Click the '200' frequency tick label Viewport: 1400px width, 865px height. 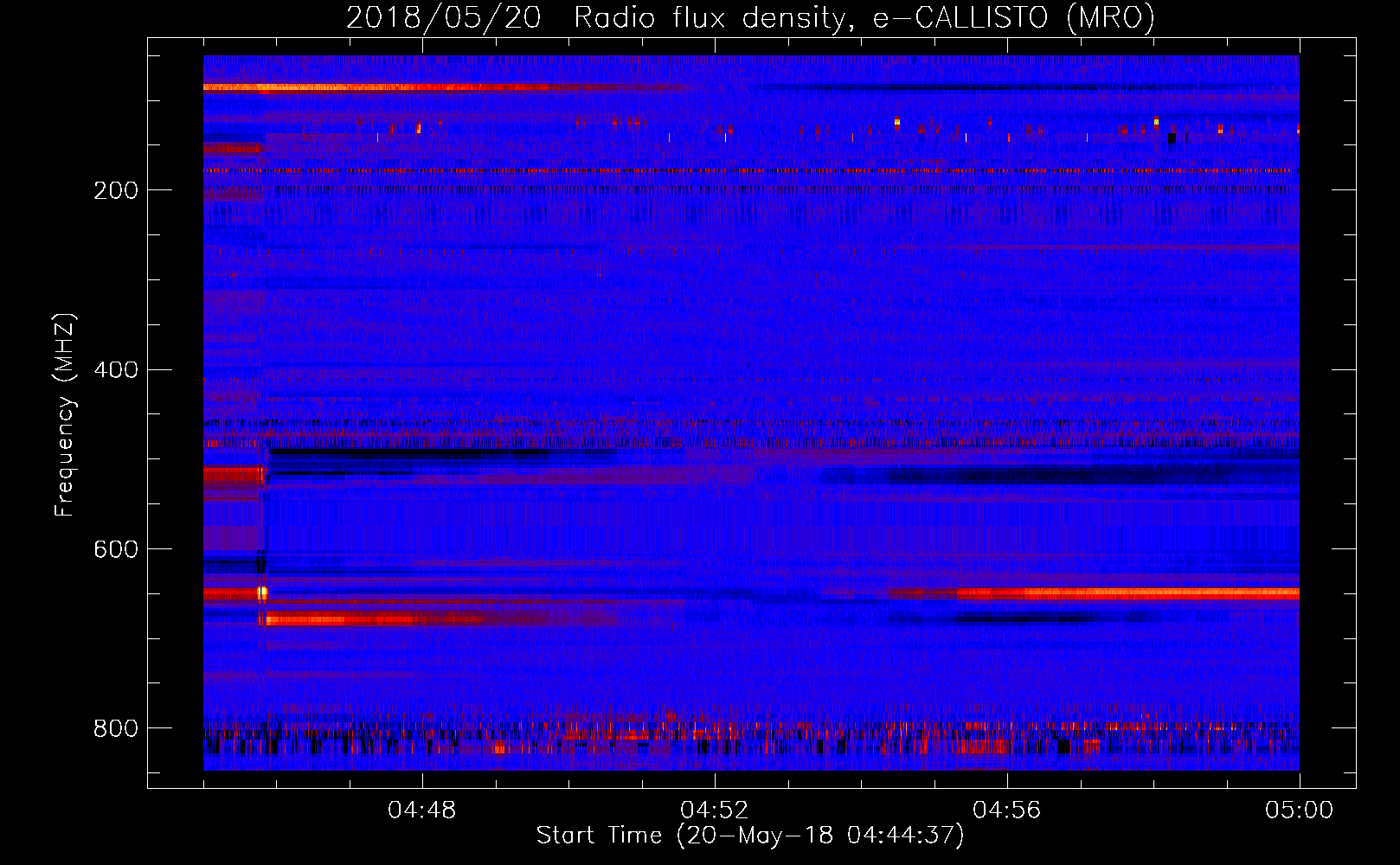click(116, 190)
